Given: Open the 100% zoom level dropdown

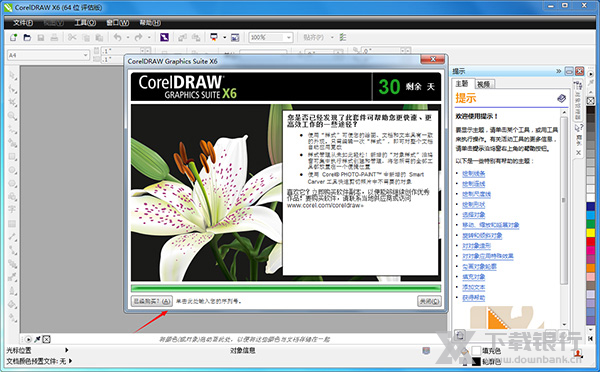Looking at the screenshot, I should (289, 38).
